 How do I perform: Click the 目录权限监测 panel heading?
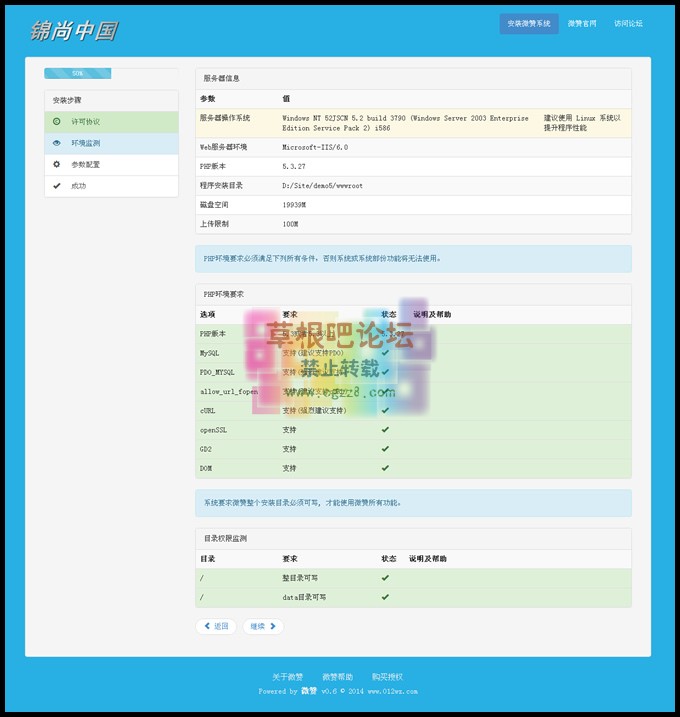[x=413, y=539]
